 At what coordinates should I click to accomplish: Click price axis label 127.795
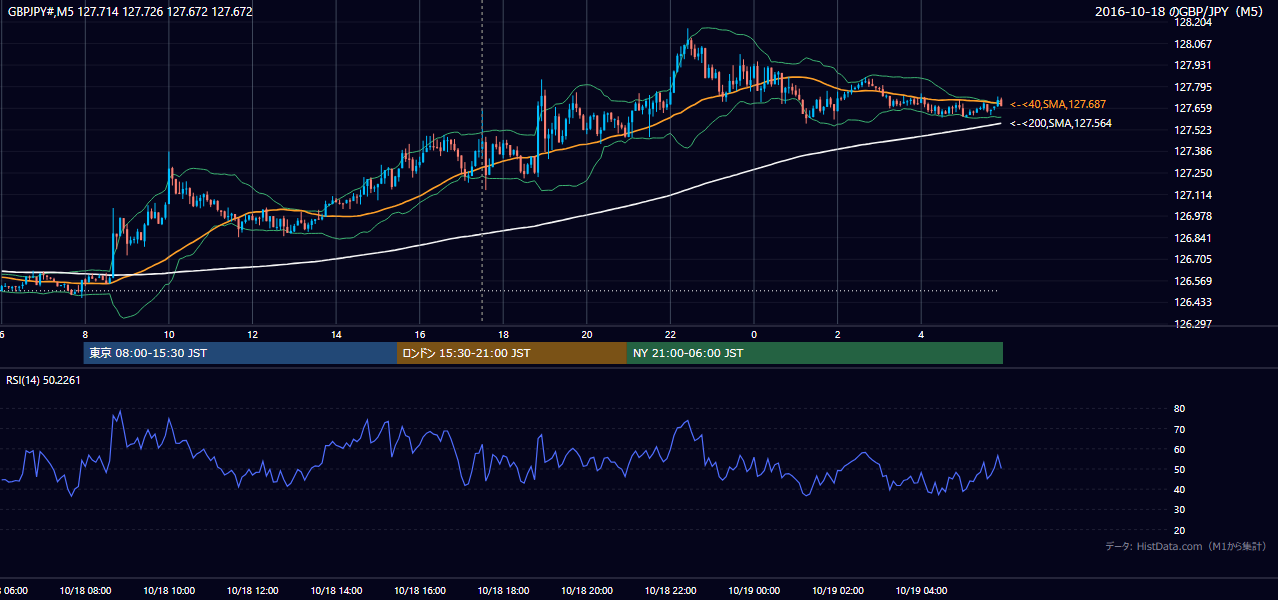(1193, 87)
